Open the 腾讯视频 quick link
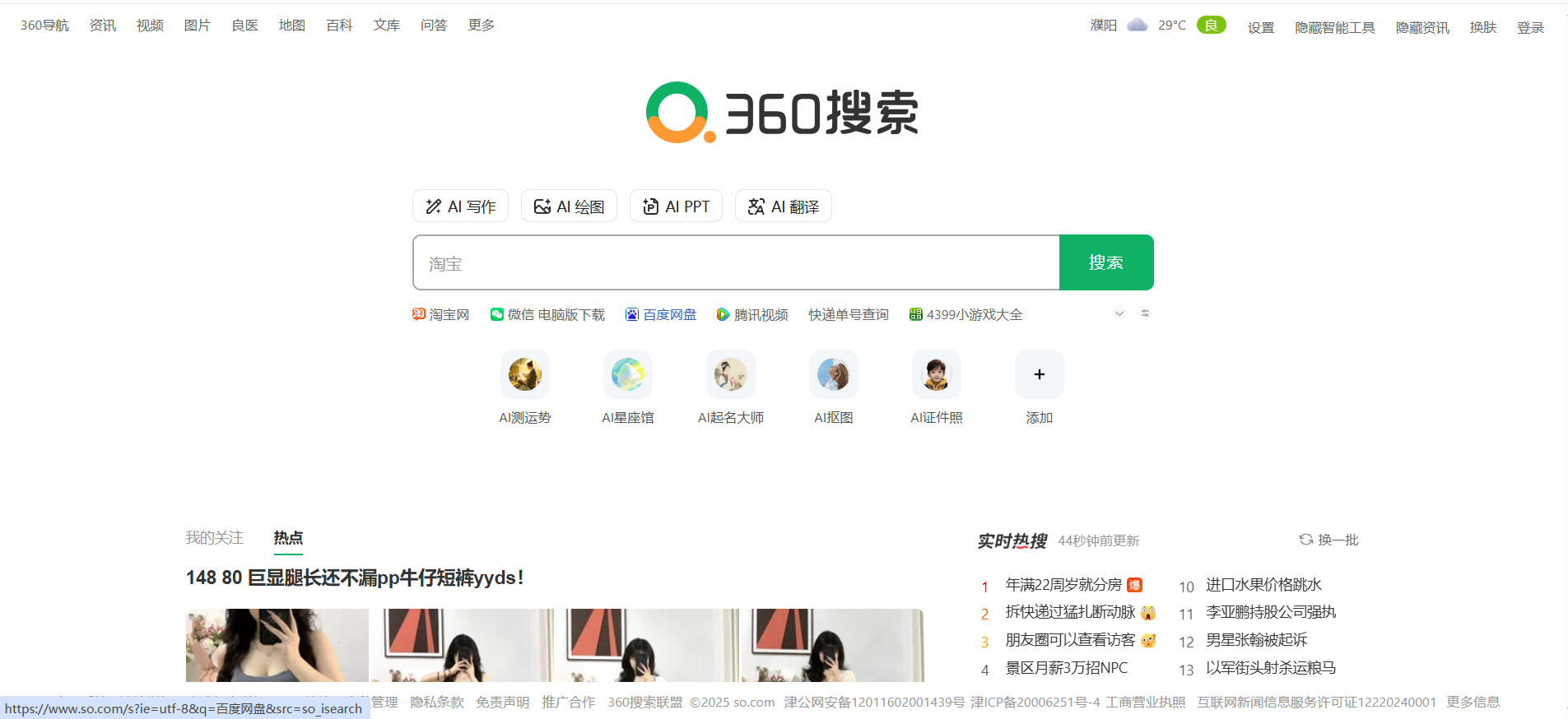1568x719 pixels. point(752,314)
